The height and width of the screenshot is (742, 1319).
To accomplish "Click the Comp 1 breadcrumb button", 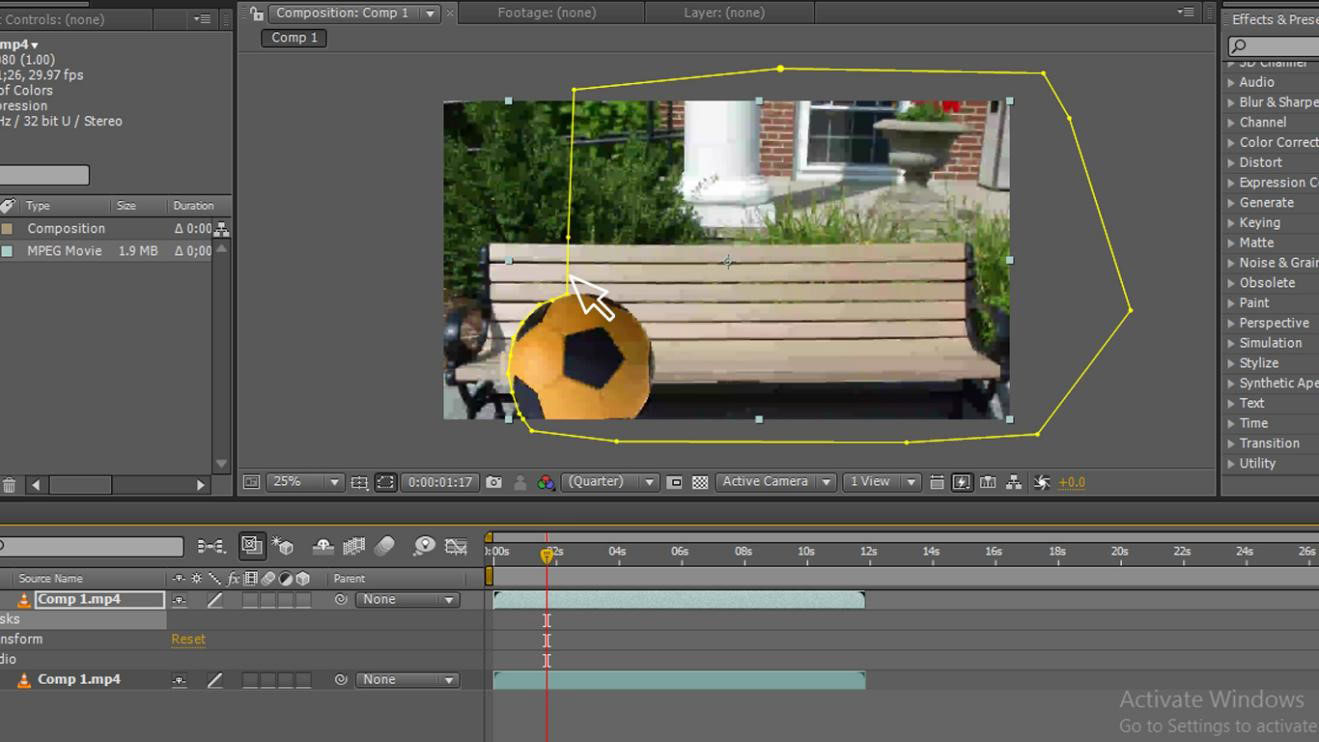I will click(294, 38).
